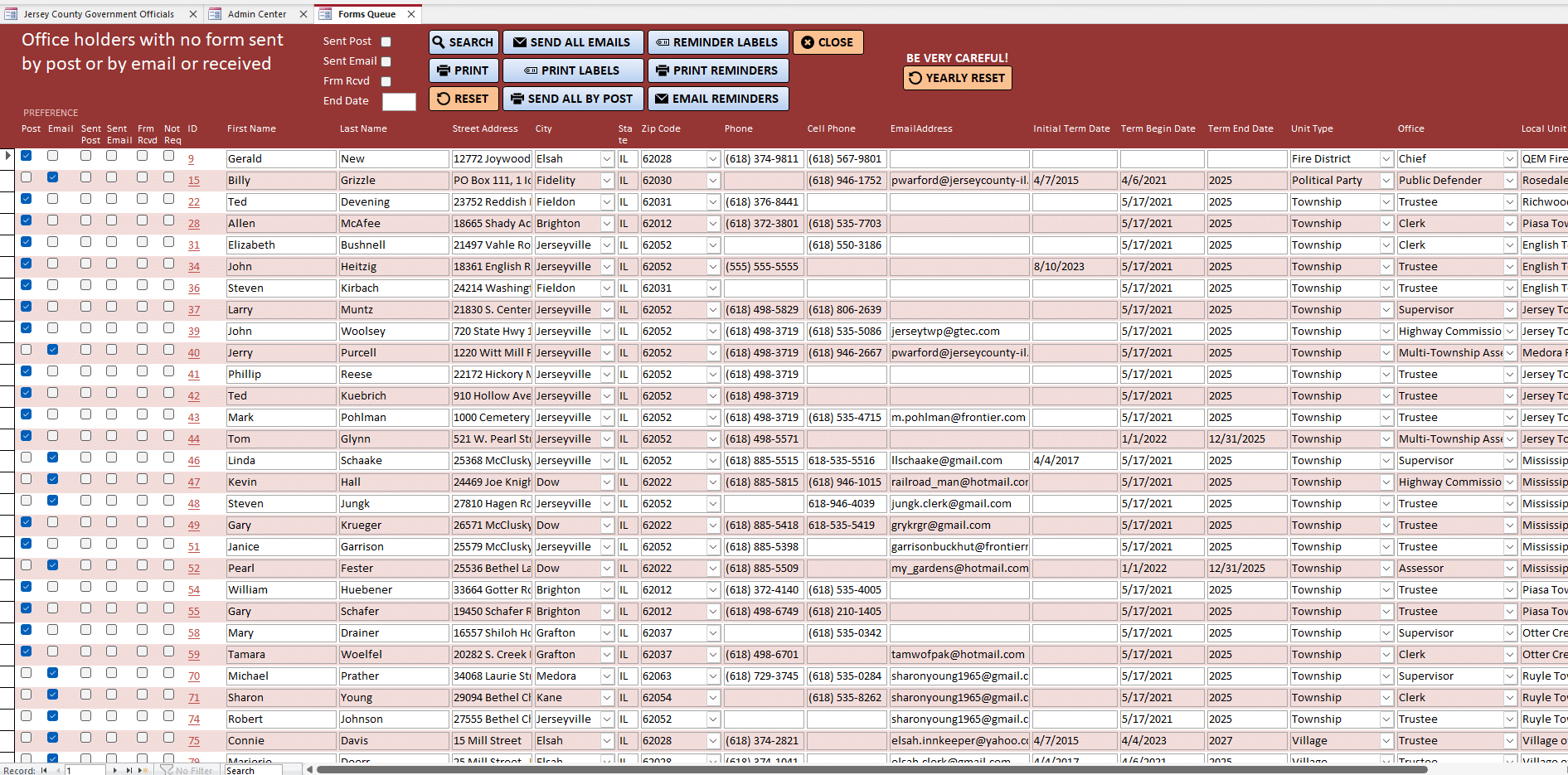Click Initial Term Date 8/10/2023 field
1568x775 pixels.
[1074, 267]
